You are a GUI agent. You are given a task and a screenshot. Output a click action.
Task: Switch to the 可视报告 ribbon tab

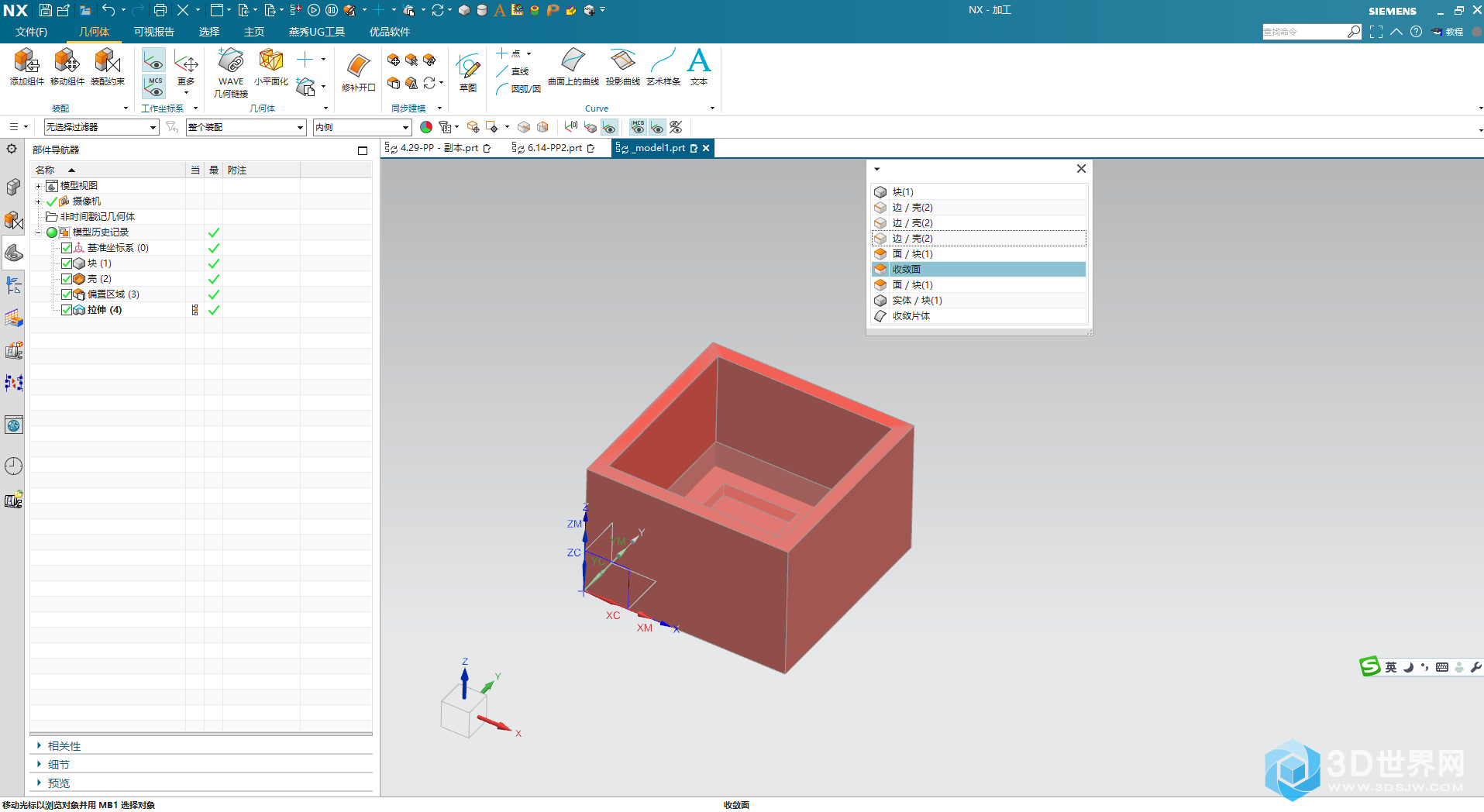[x=154, y=32]
